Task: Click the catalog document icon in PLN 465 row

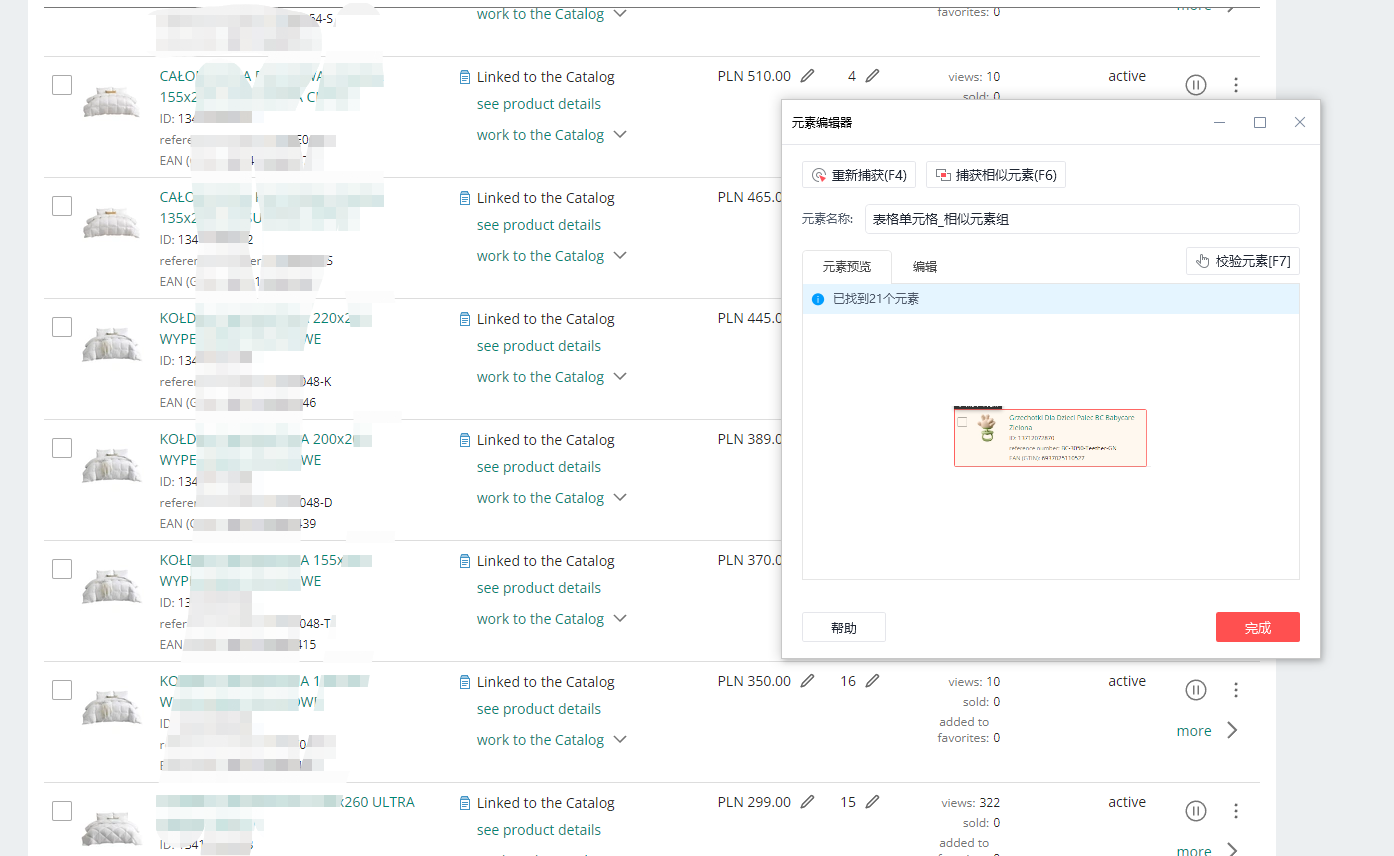Action: pos(464,198)
